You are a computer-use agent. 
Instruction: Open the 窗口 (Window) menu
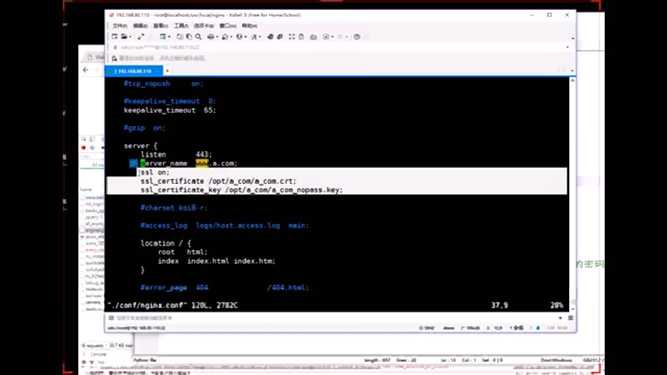click(228, 26)
